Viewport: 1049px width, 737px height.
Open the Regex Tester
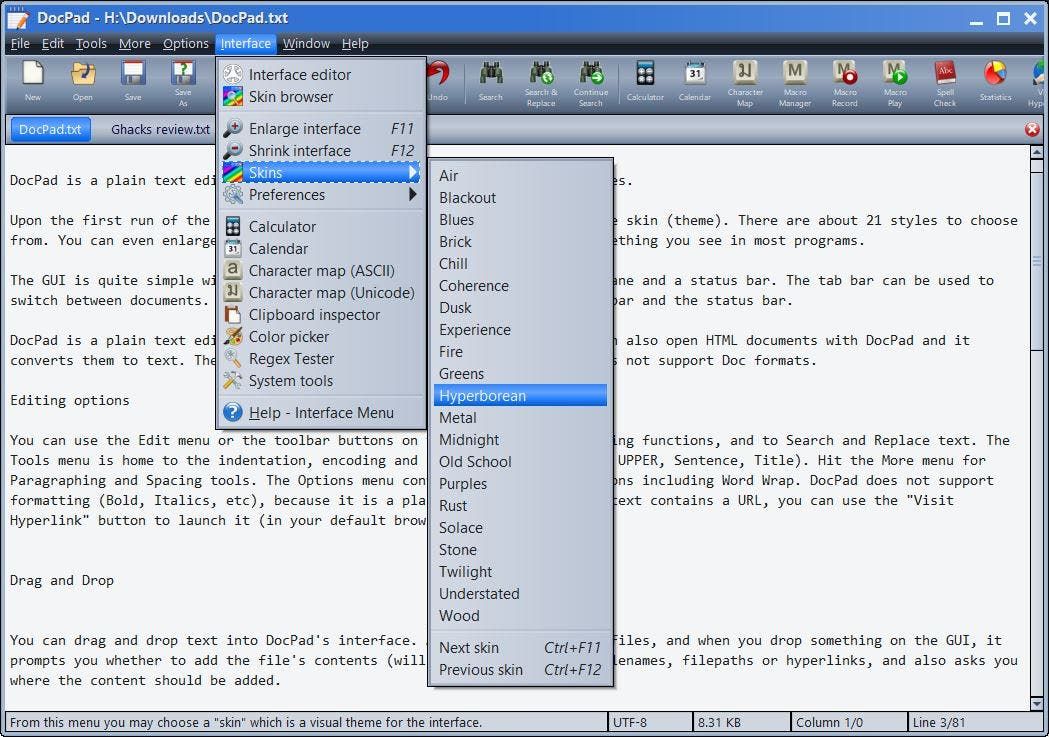[321, 359]
